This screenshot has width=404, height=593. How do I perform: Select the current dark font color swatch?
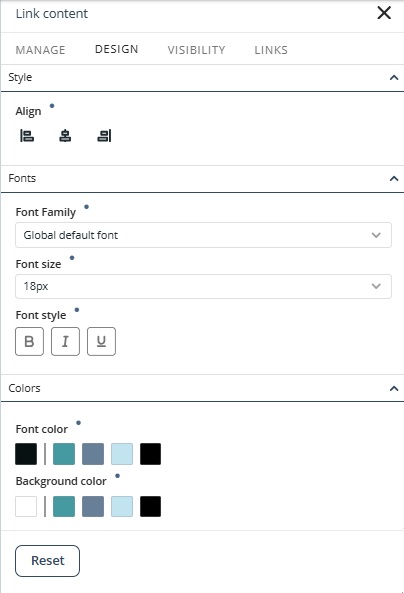(x=26, y=454)
